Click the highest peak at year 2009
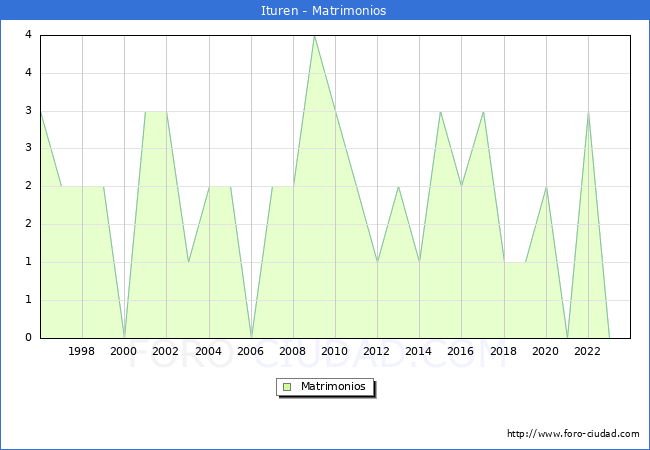Image resolution: width=650 pixels, height=450 pixels. (x=314, y=36)
